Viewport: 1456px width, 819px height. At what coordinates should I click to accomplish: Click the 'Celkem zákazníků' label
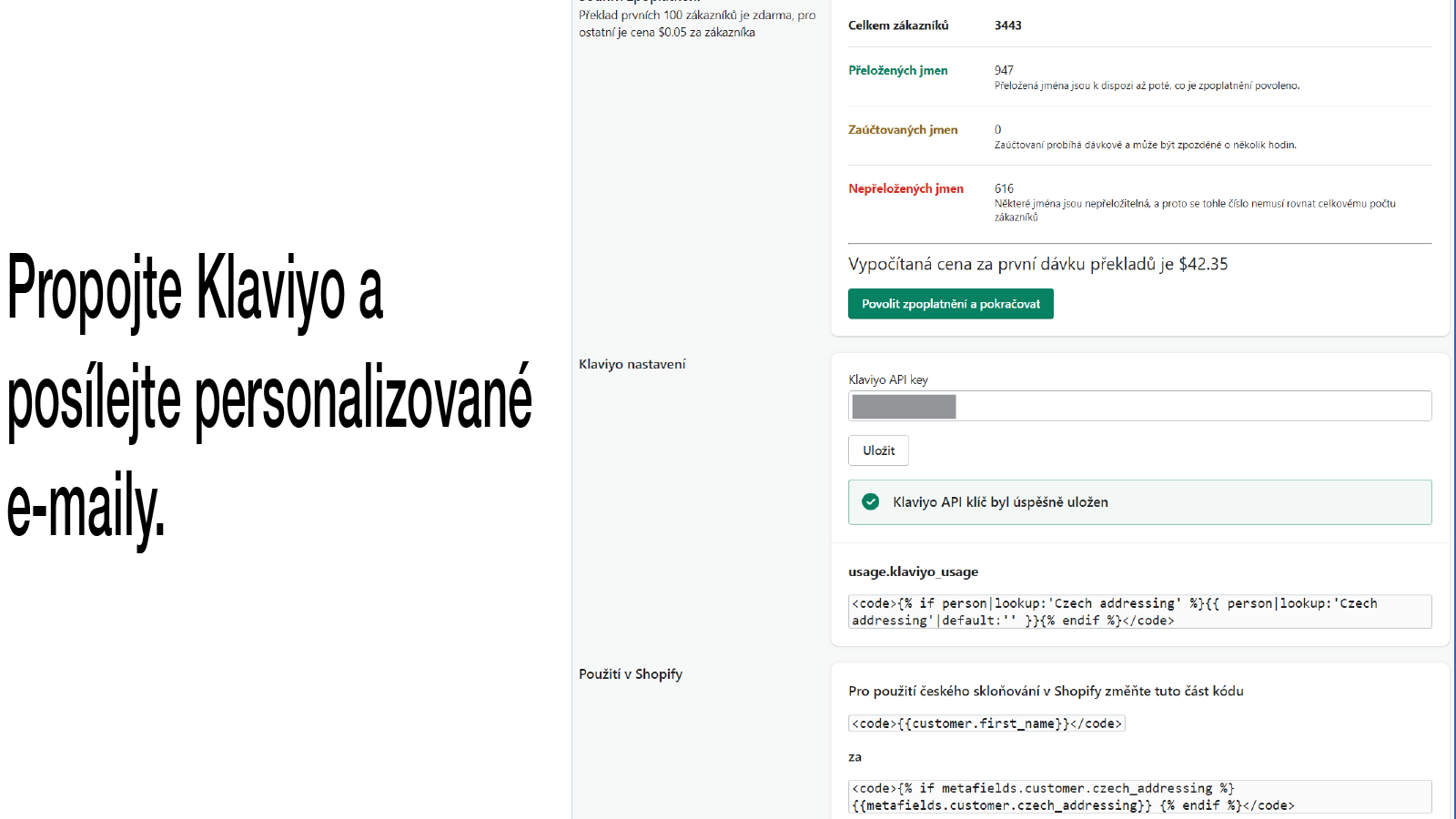tap(898, 25)
